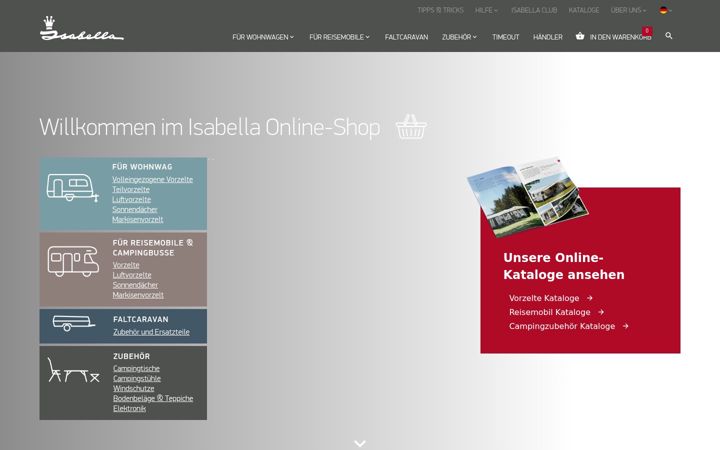Open Tipps & Tricks in top bar
Viewport: 720px width, 450px height.
[440, 10]
